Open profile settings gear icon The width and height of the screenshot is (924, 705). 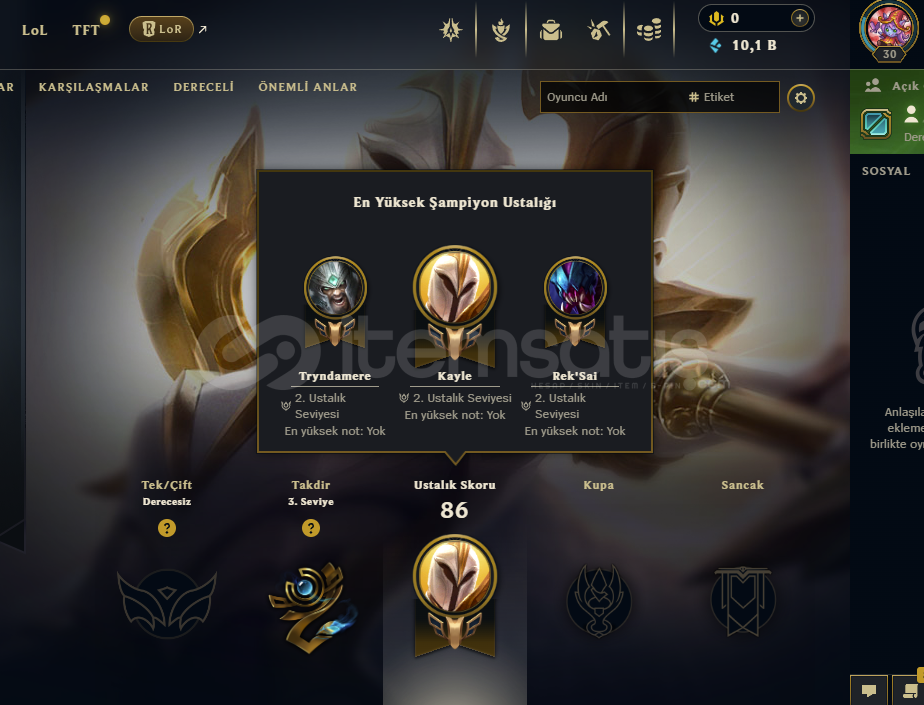pyautogui.click(x=800, y=97)
